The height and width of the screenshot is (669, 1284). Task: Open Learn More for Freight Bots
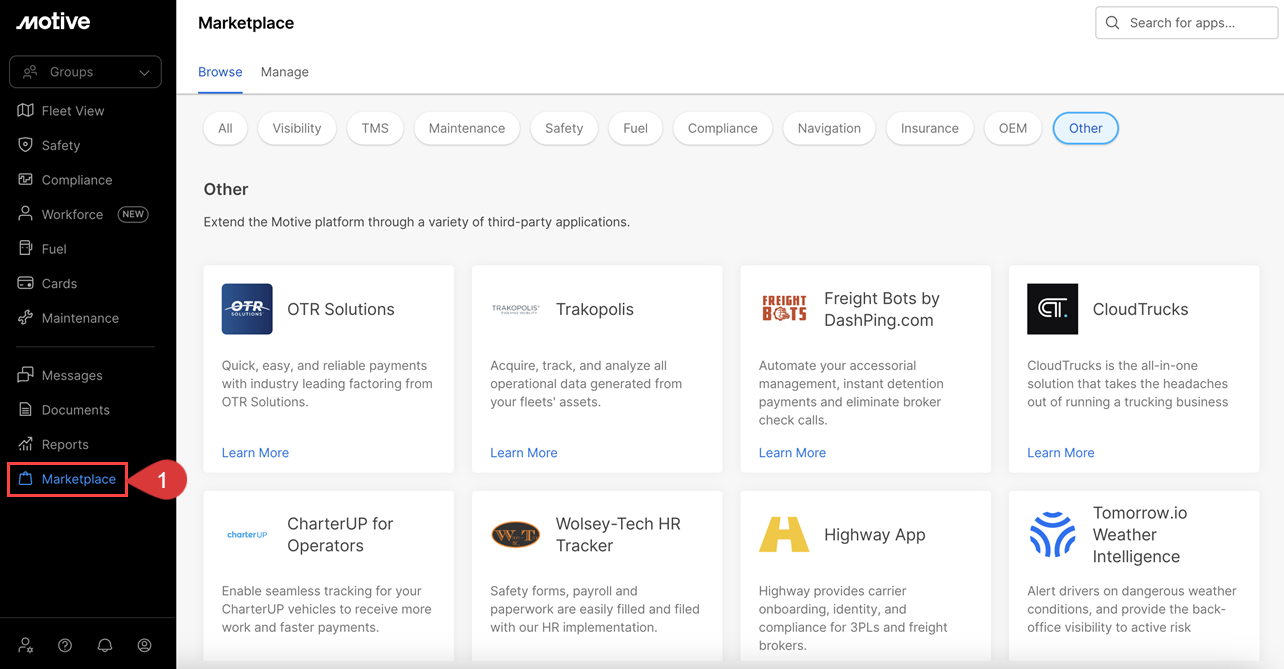(x=792, y=453)
